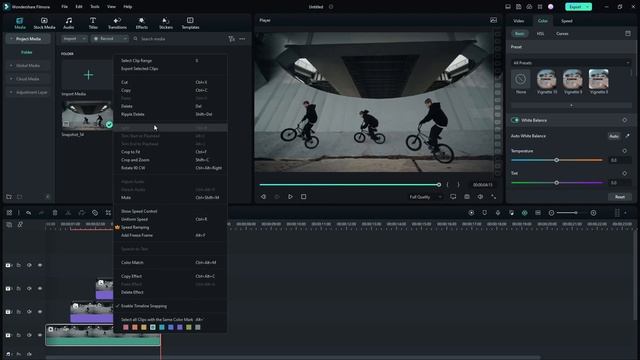Click the Temperature keyframe diamond icon

(x=624, y=151)
